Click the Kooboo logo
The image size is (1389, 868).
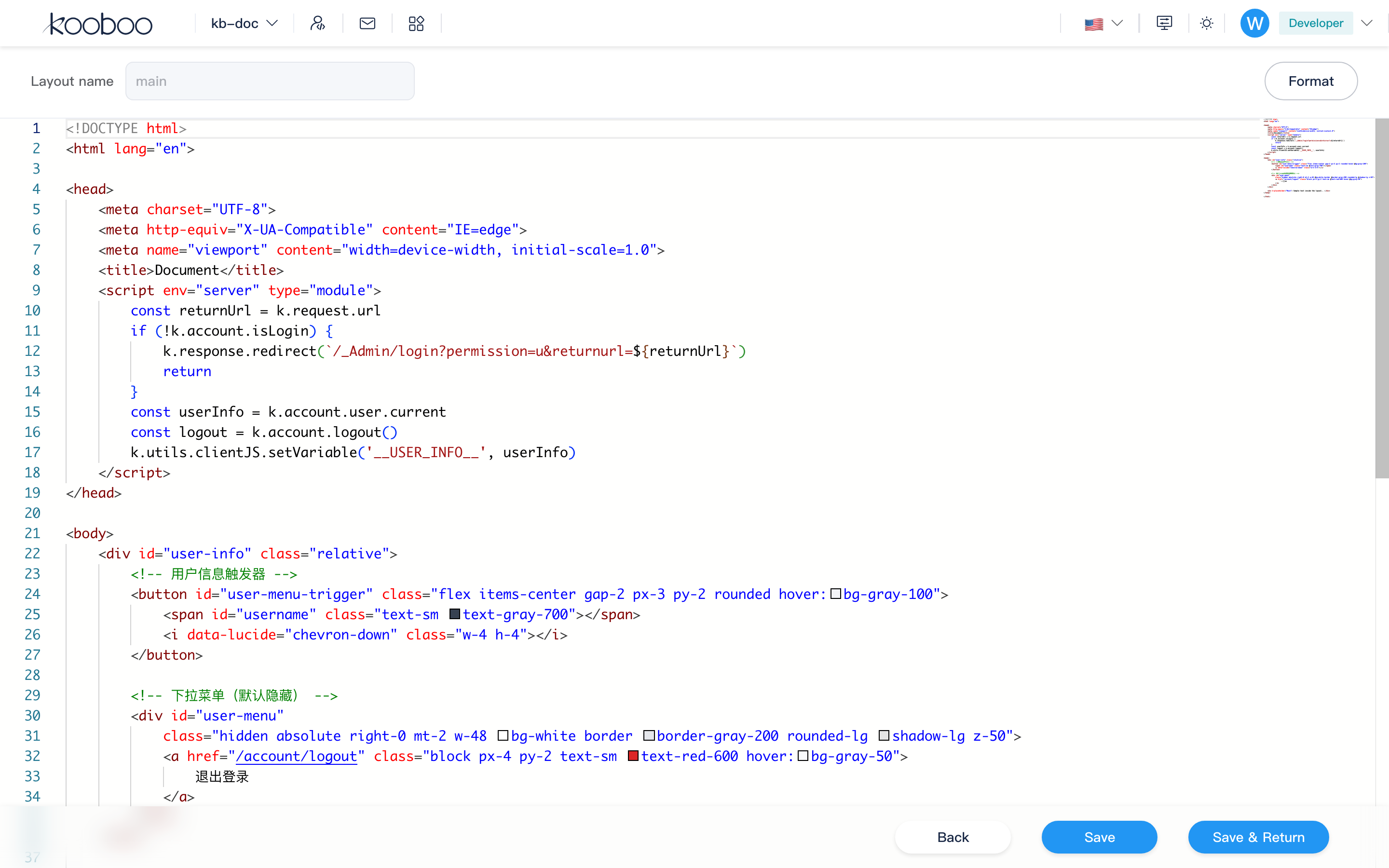pyautogui.click(x=98, y=24)
